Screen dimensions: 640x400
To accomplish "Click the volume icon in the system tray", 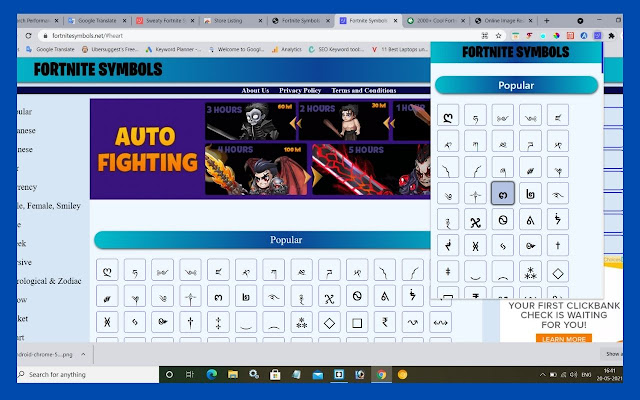I will (x=573, y=374).
